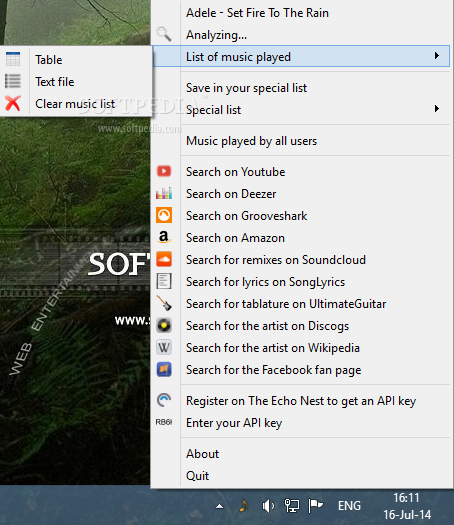
Task: Show hidden tray icons arrow
Action: click(219, 506)
